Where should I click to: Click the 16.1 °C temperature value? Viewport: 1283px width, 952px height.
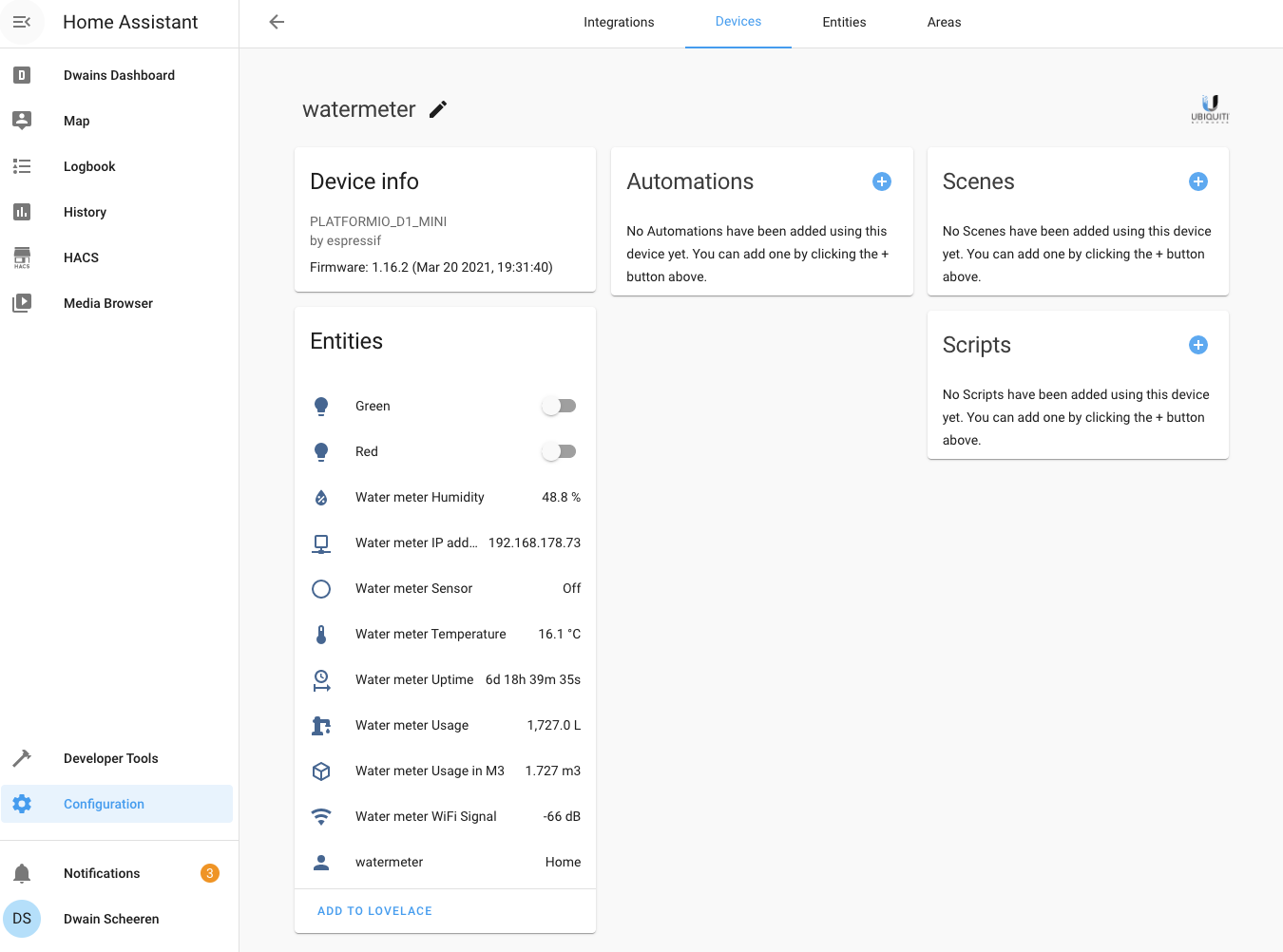(x=559, y=634)
